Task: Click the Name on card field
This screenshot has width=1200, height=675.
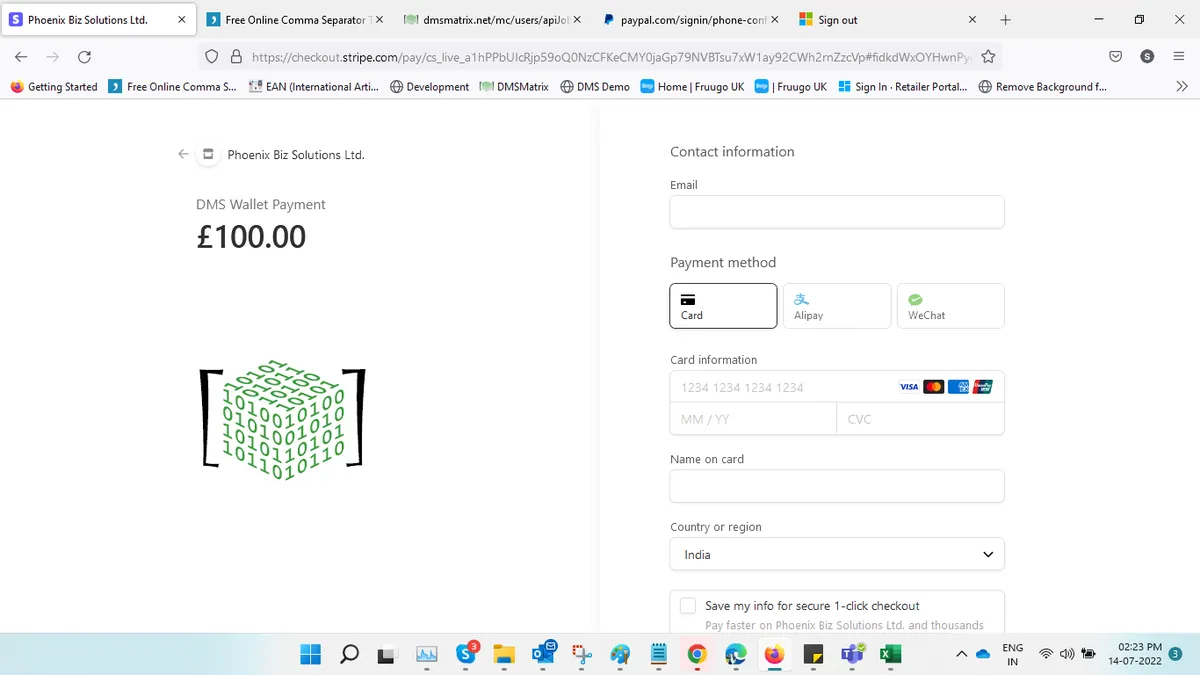Action: pos(837,486)
